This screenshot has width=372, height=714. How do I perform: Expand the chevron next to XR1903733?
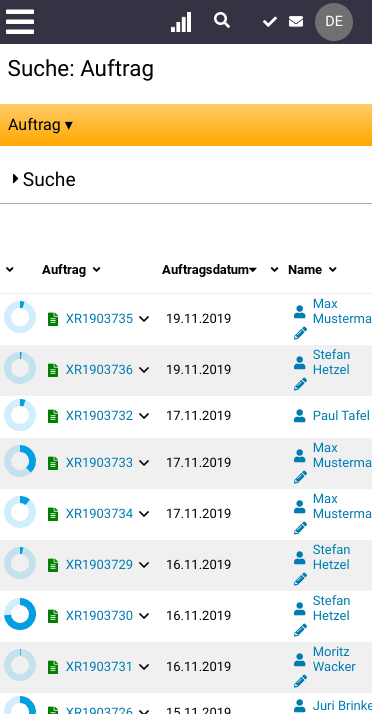[x=144, y=463]
